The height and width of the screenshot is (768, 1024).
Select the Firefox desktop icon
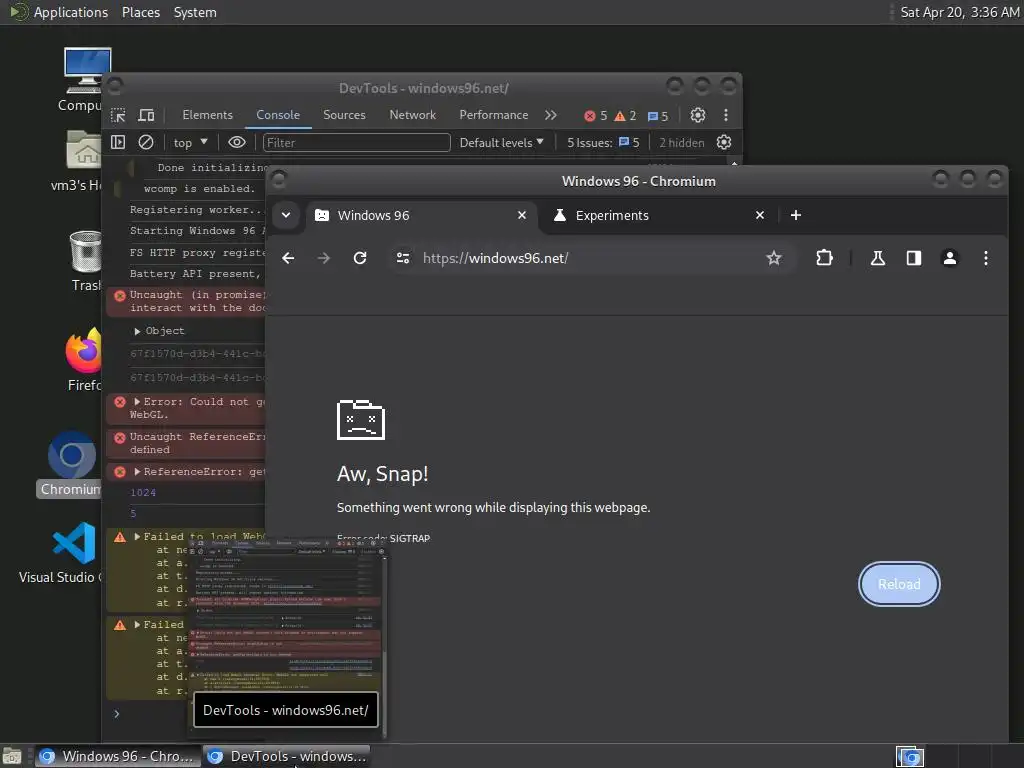tap(84, 359)
